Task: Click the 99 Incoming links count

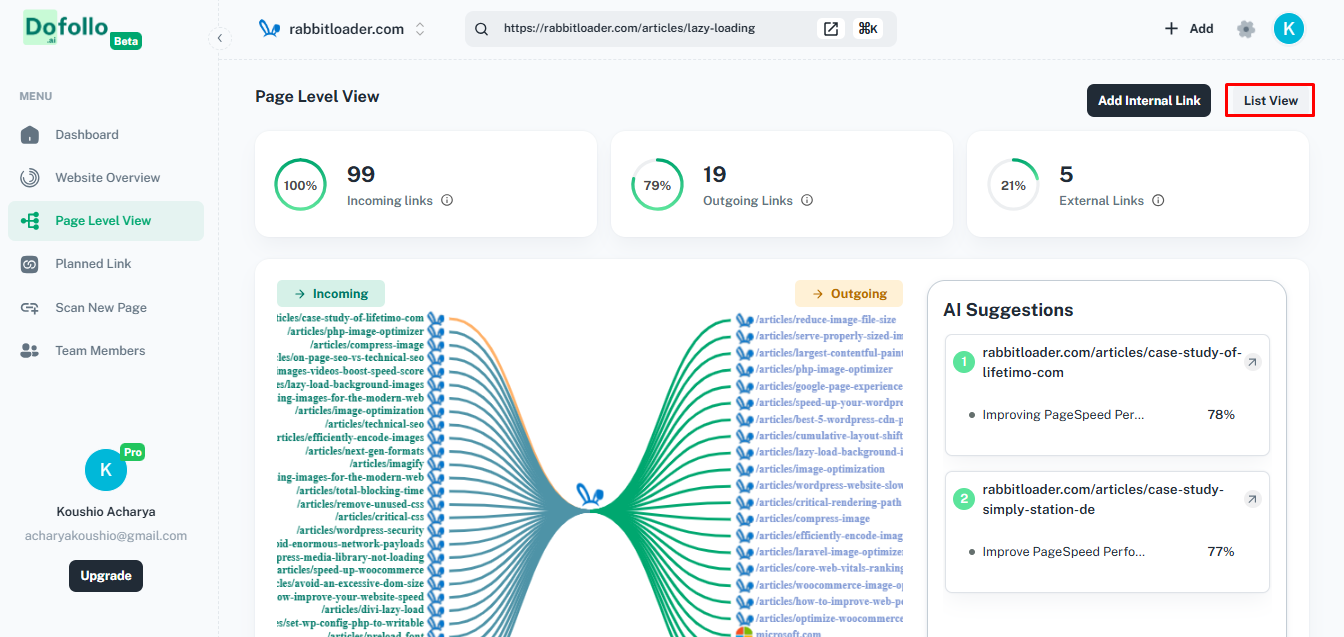Action: click(361, 175)
